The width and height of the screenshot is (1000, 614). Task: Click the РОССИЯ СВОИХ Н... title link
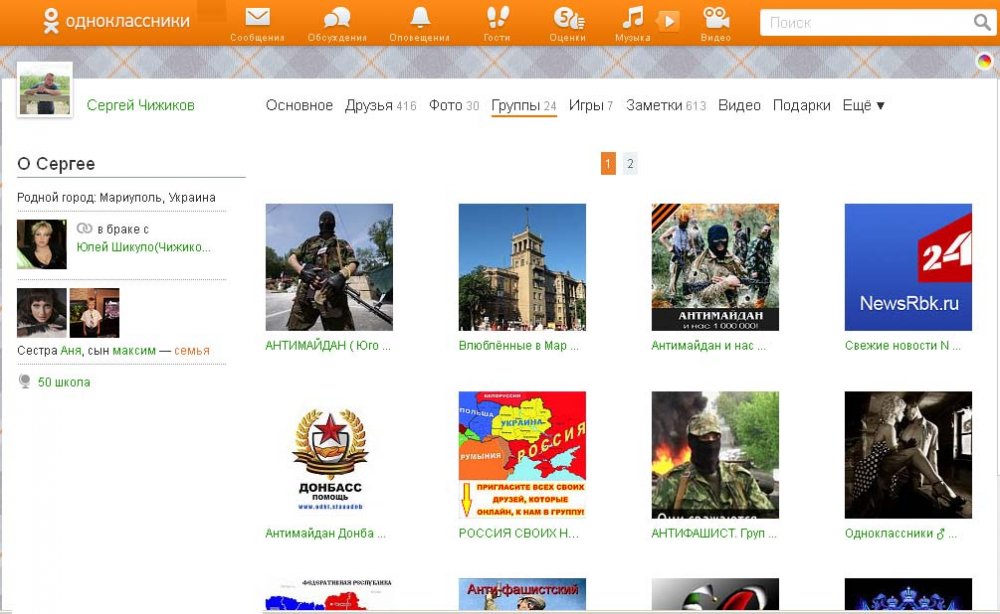518,534
